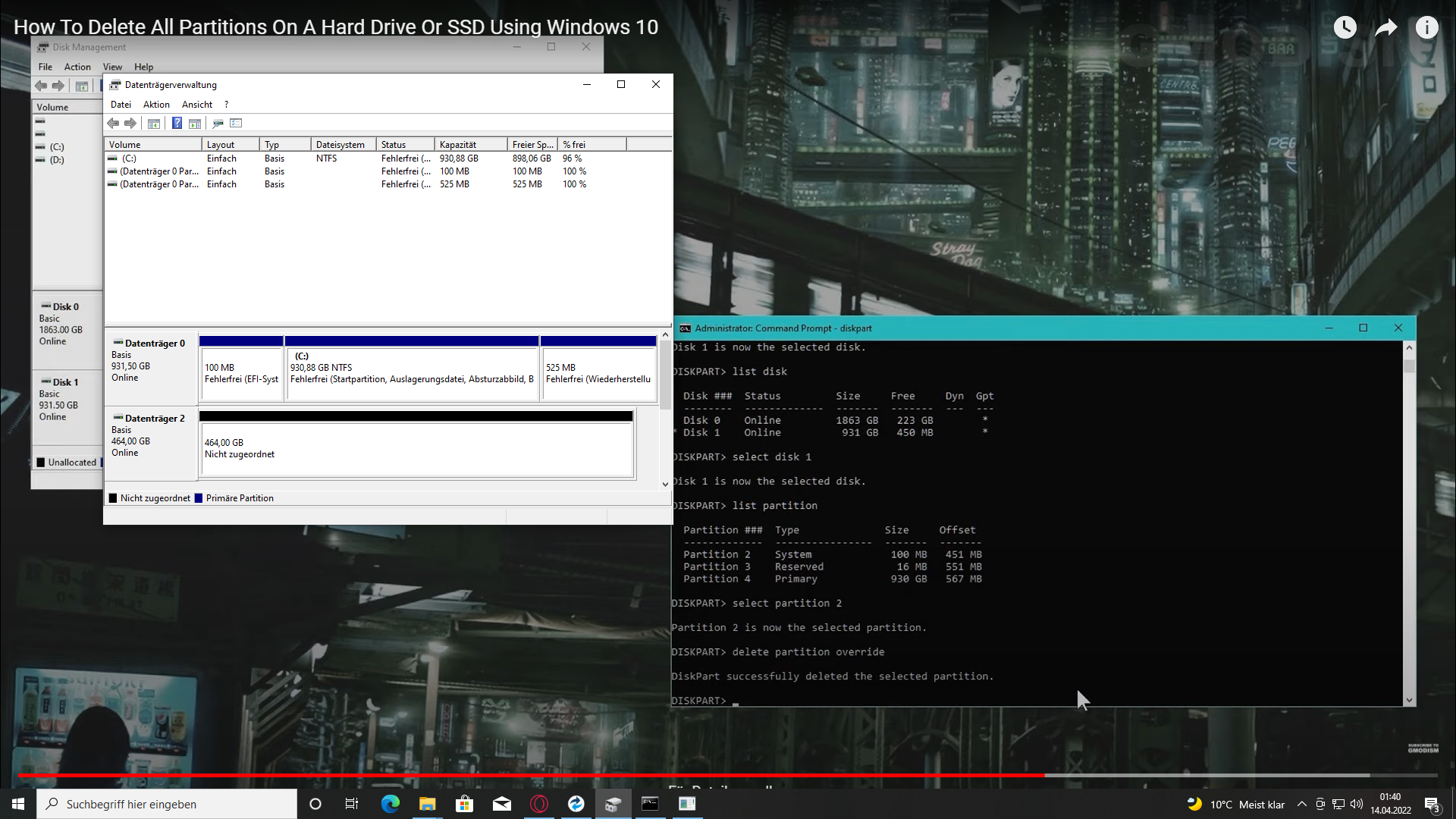Click the rescan disks magnifier icon
The image size is (1456, 819).
(218, 123)
